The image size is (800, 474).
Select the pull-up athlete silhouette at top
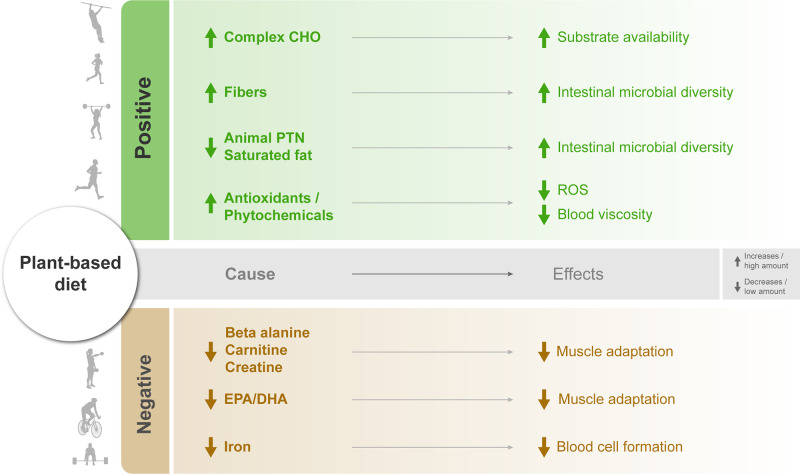click(96, 22)
